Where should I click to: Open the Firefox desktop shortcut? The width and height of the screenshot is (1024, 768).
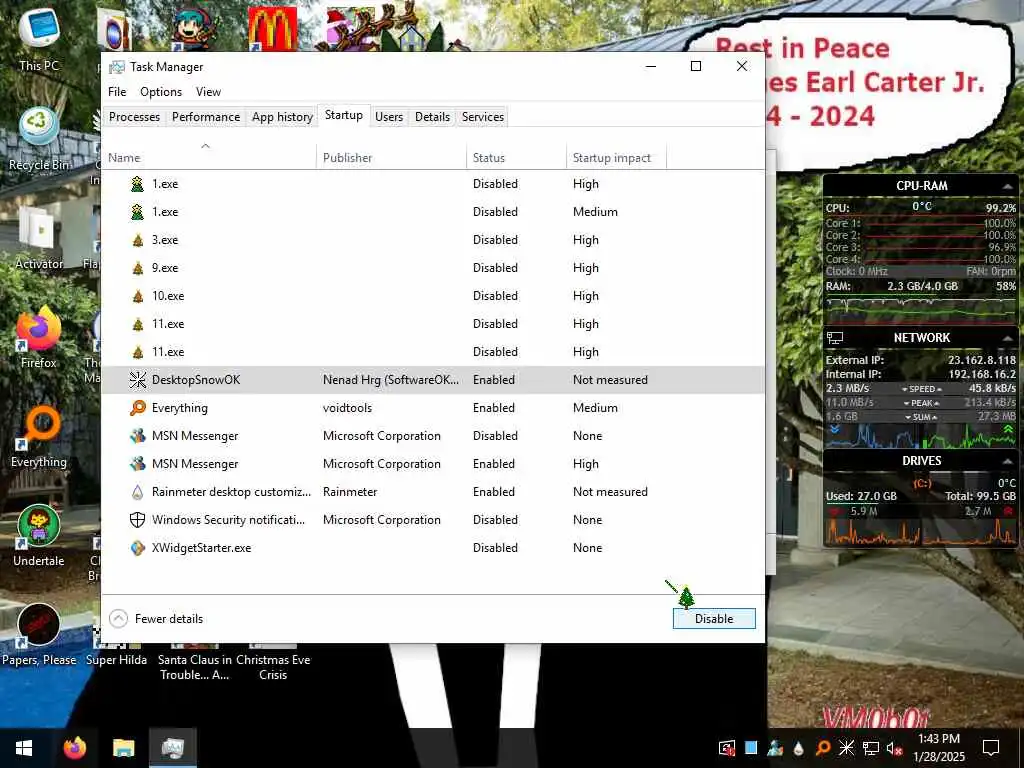tap(39, 337)
